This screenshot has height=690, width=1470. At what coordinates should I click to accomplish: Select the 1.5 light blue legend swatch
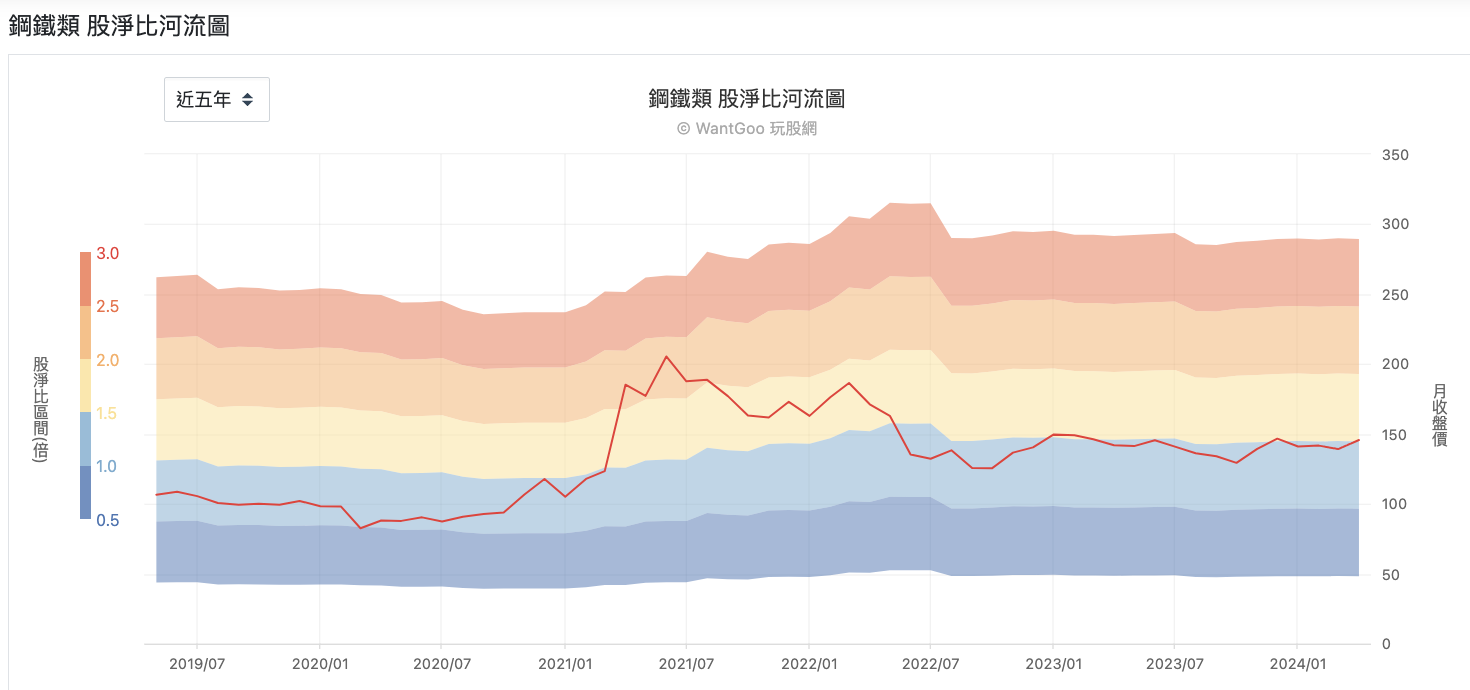(x=86, y=439)
